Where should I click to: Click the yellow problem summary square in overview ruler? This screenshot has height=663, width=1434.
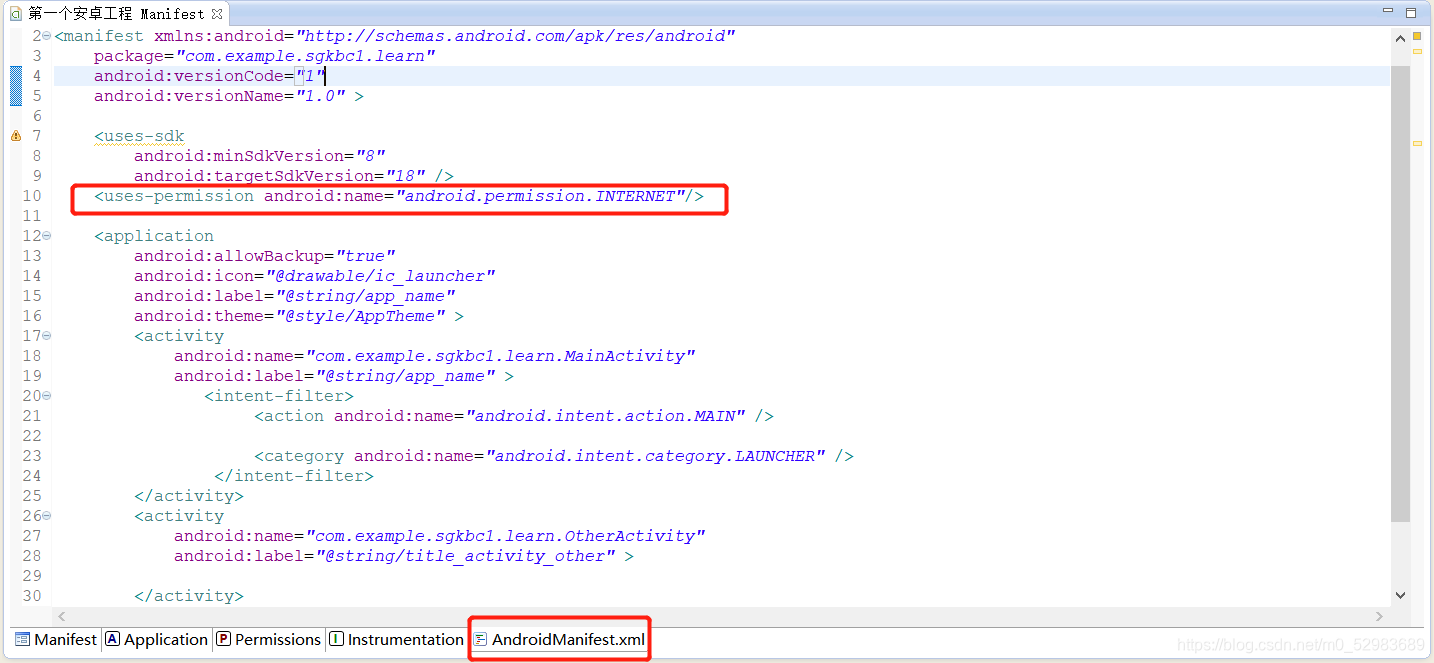(x=1417, y=35)
